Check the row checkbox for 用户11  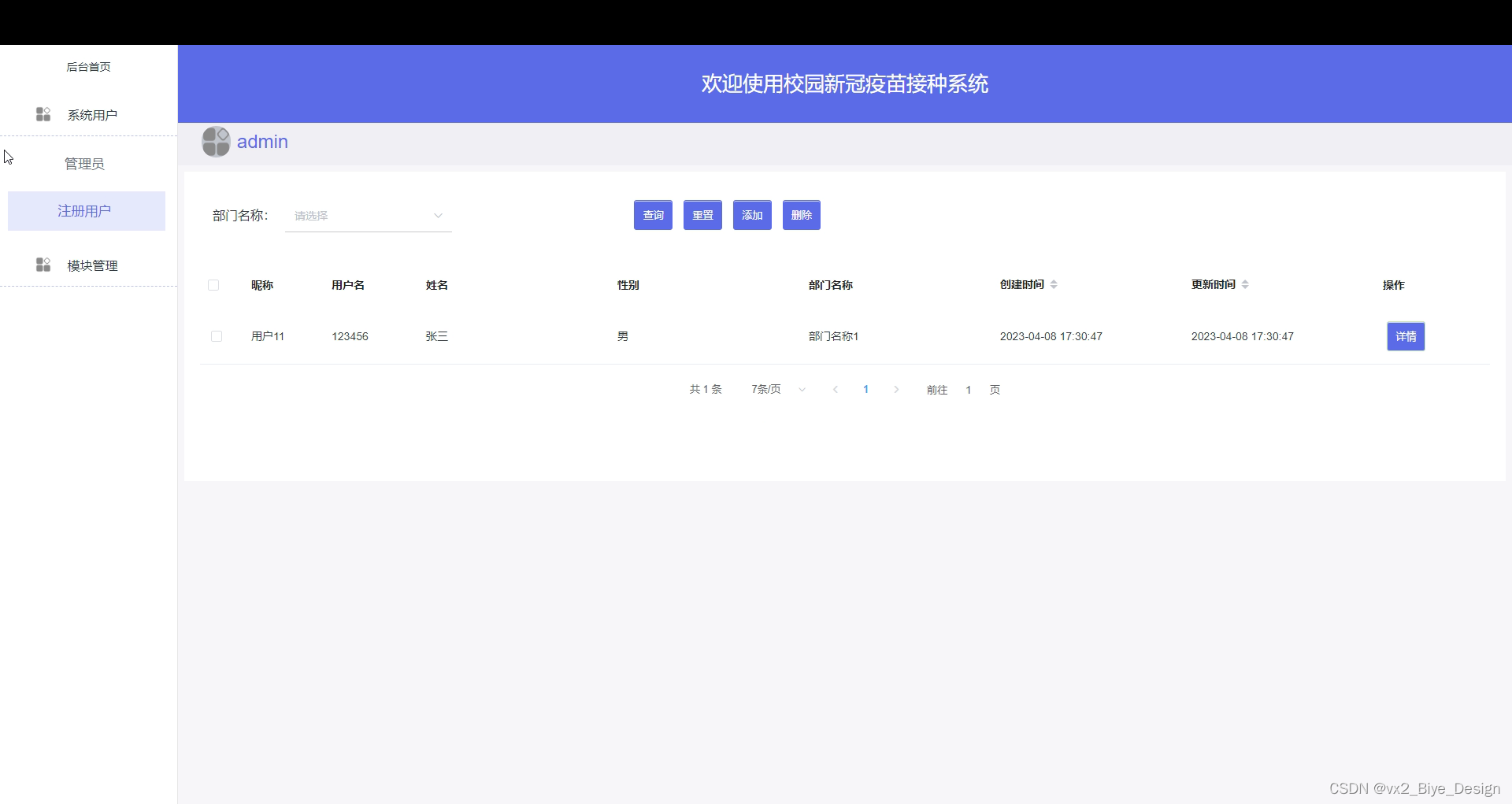(217, 336)
